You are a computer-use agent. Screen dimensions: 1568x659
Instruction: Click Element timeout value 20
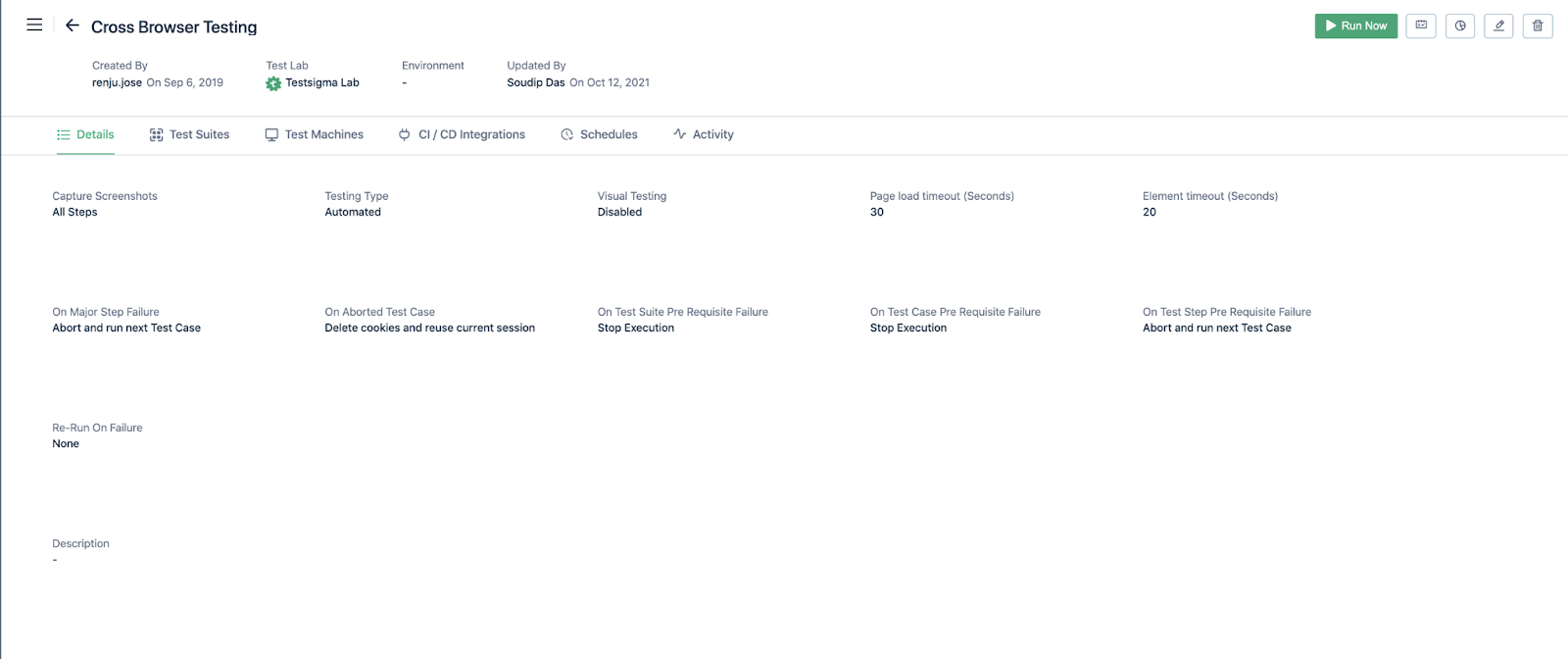tap(1150, 212)
